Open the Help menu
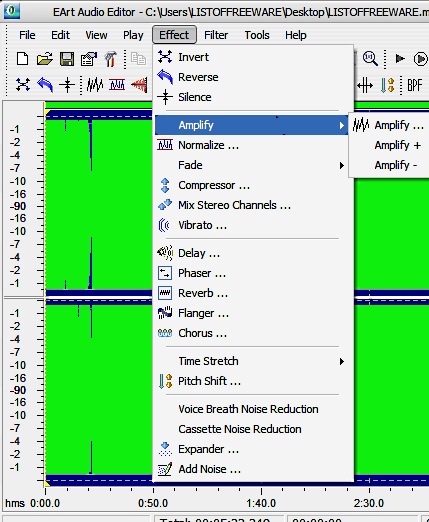This screenshot has height=522, width=429. pyautogui.click(x=296, y=35)
